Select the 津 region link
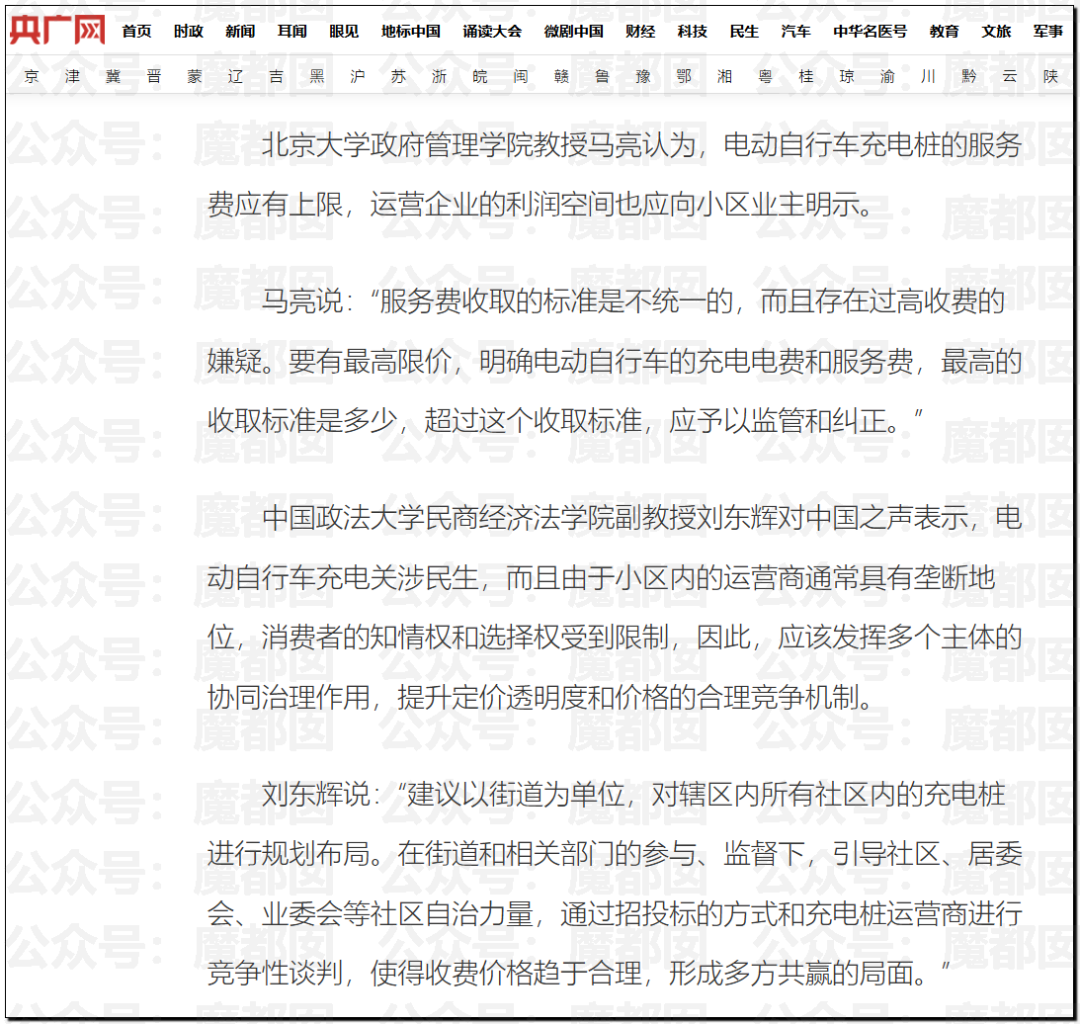1080x1024 pixels. tap(72, 76)
